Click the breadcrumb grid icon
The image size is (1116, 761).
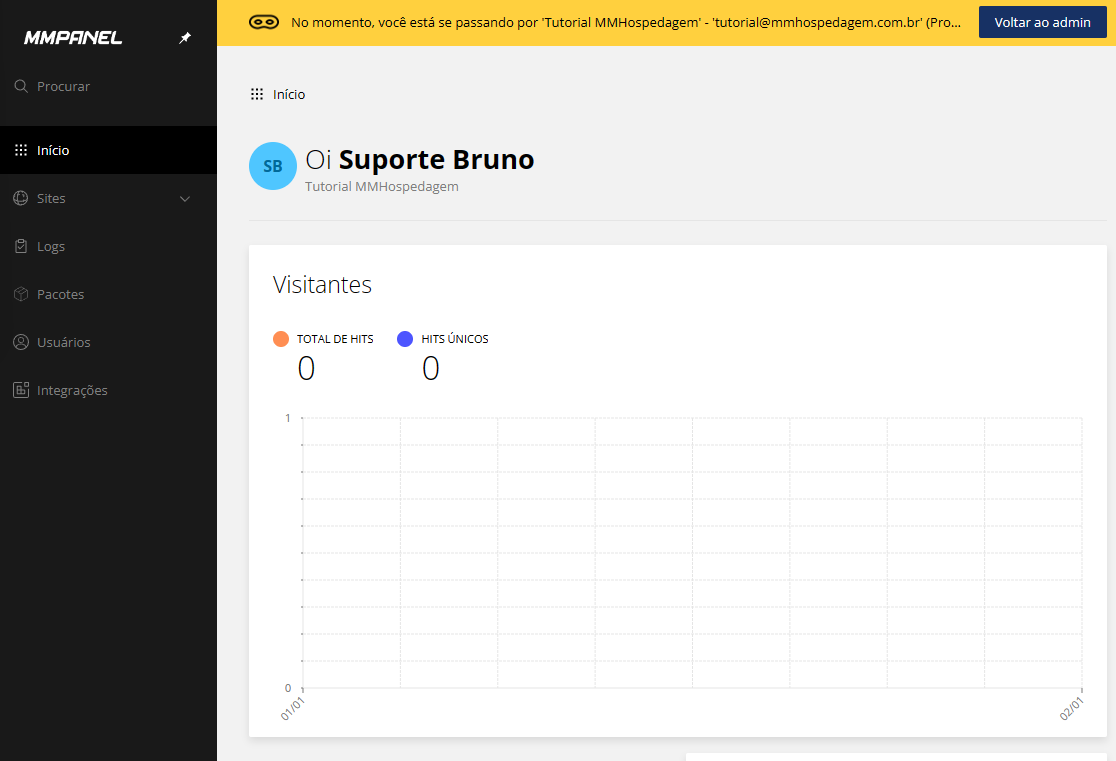coord(257,95)
